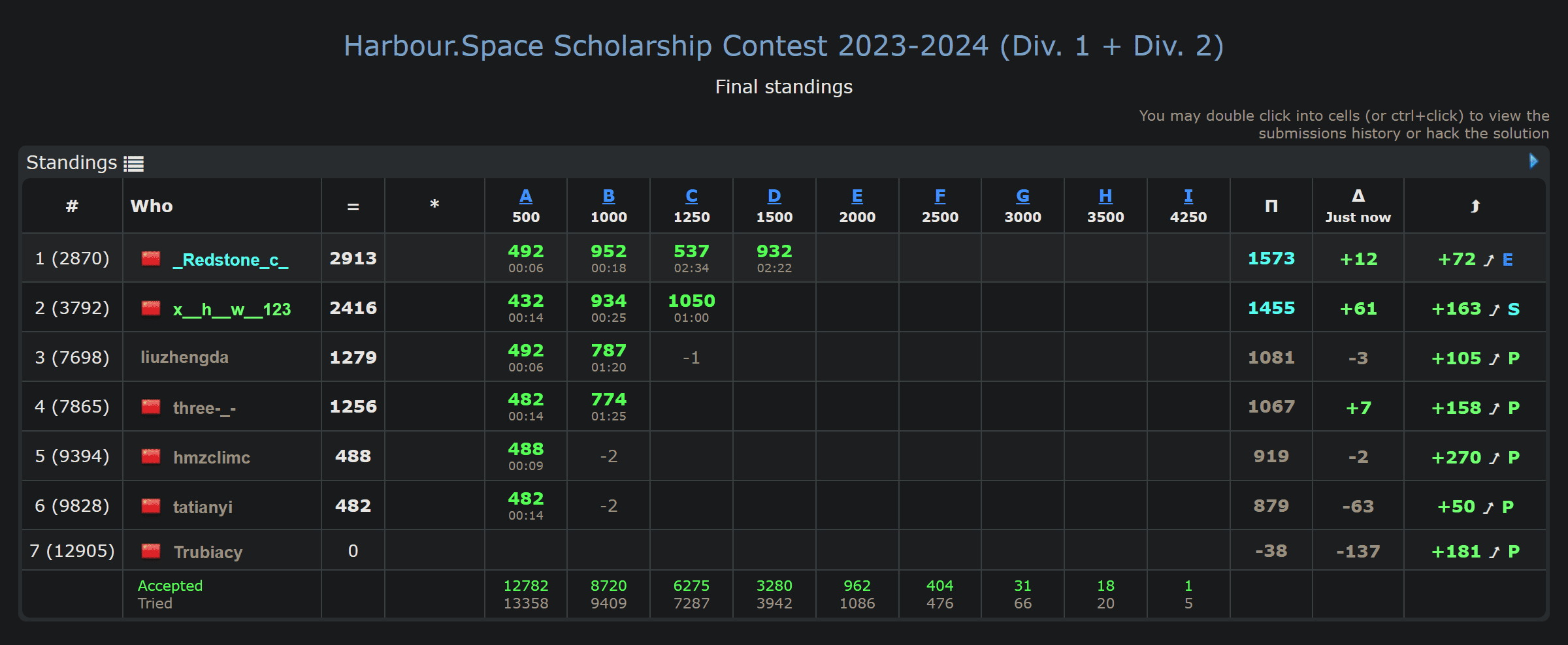Click the delta Just now column header
Image resolution: width=1568 pixels, height=645 pixels.
click(x=1358, y=206)
